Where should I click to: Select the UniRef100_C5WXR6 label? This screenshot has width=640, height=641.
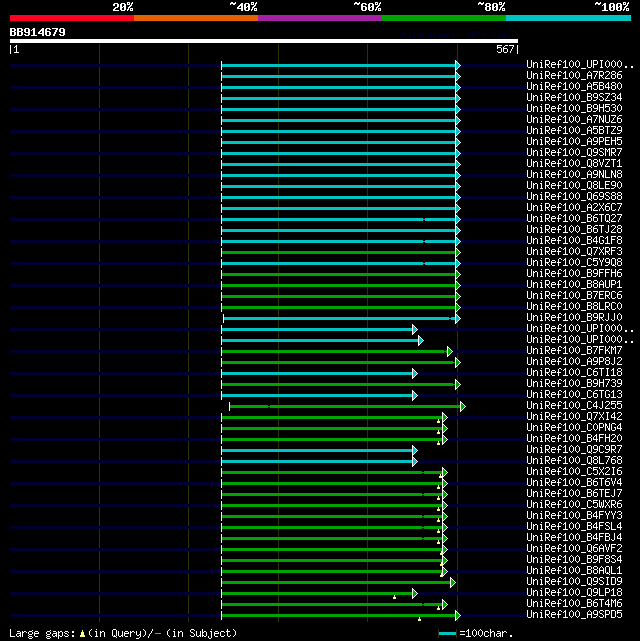(x=574, y=505)
